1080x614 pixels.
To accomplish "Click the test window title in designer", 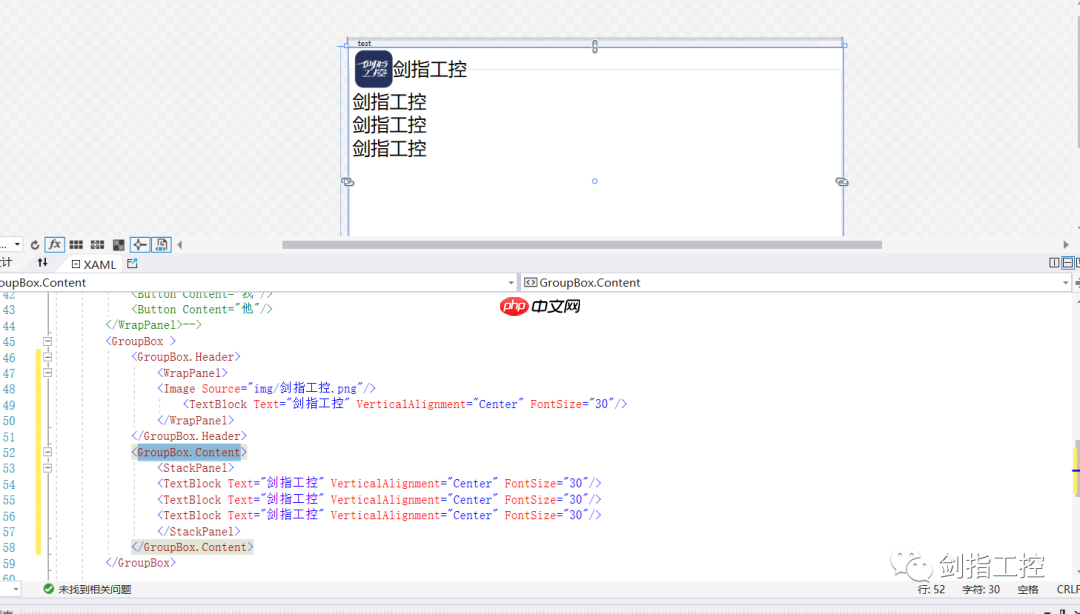I will pyautogui.click(x=364, y=43).
